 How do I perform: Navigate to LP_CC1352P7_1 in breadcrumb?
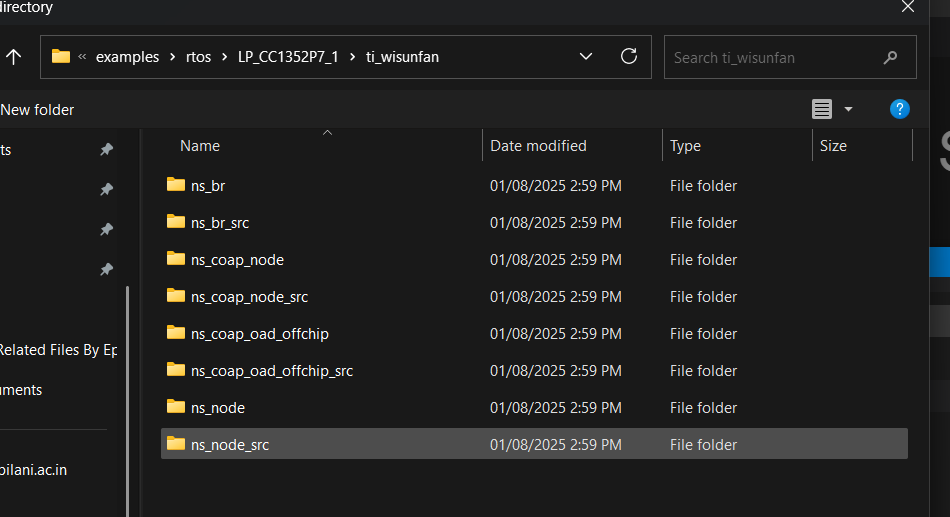point(288,57)
